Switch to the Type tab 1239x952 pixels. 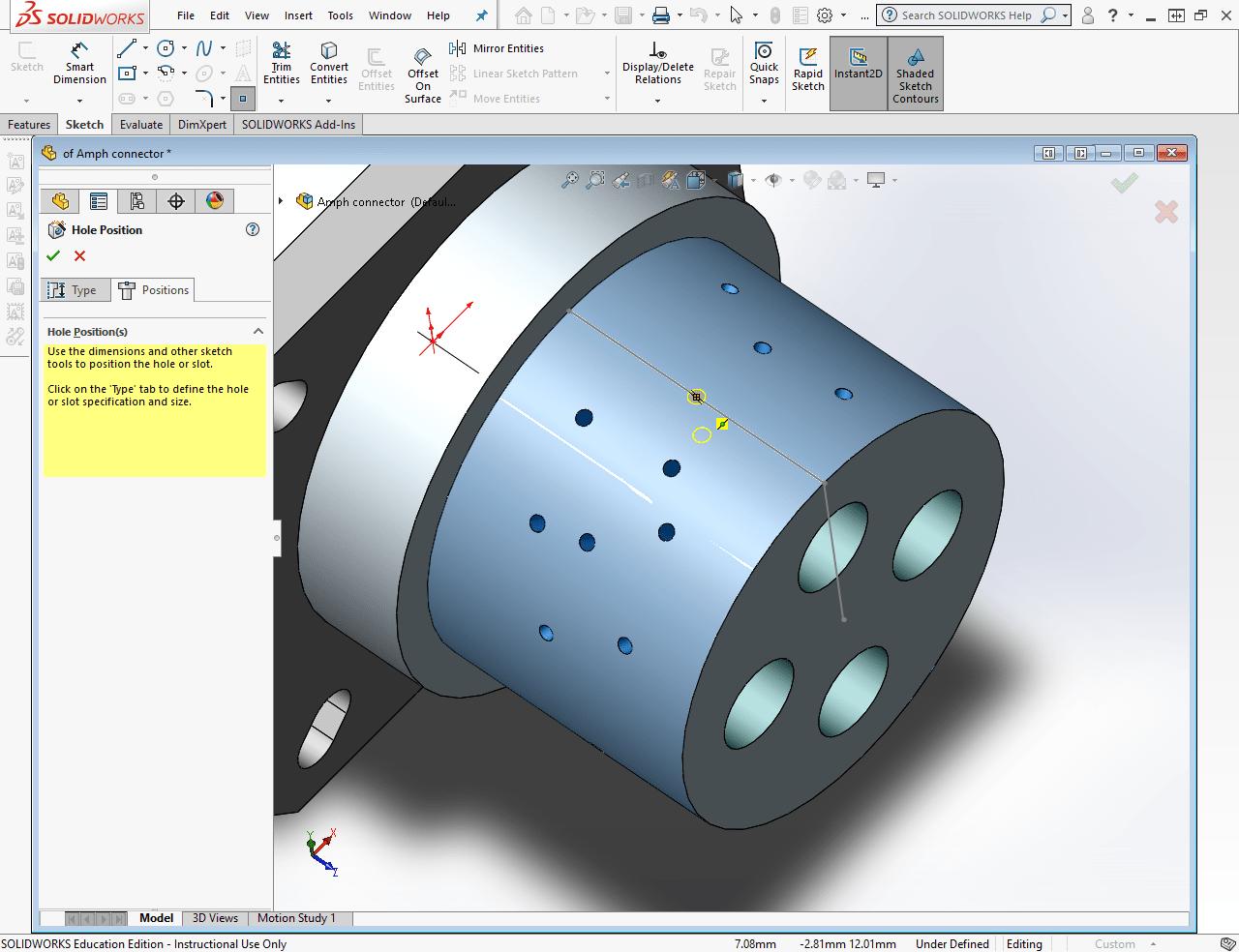[76, 289]
